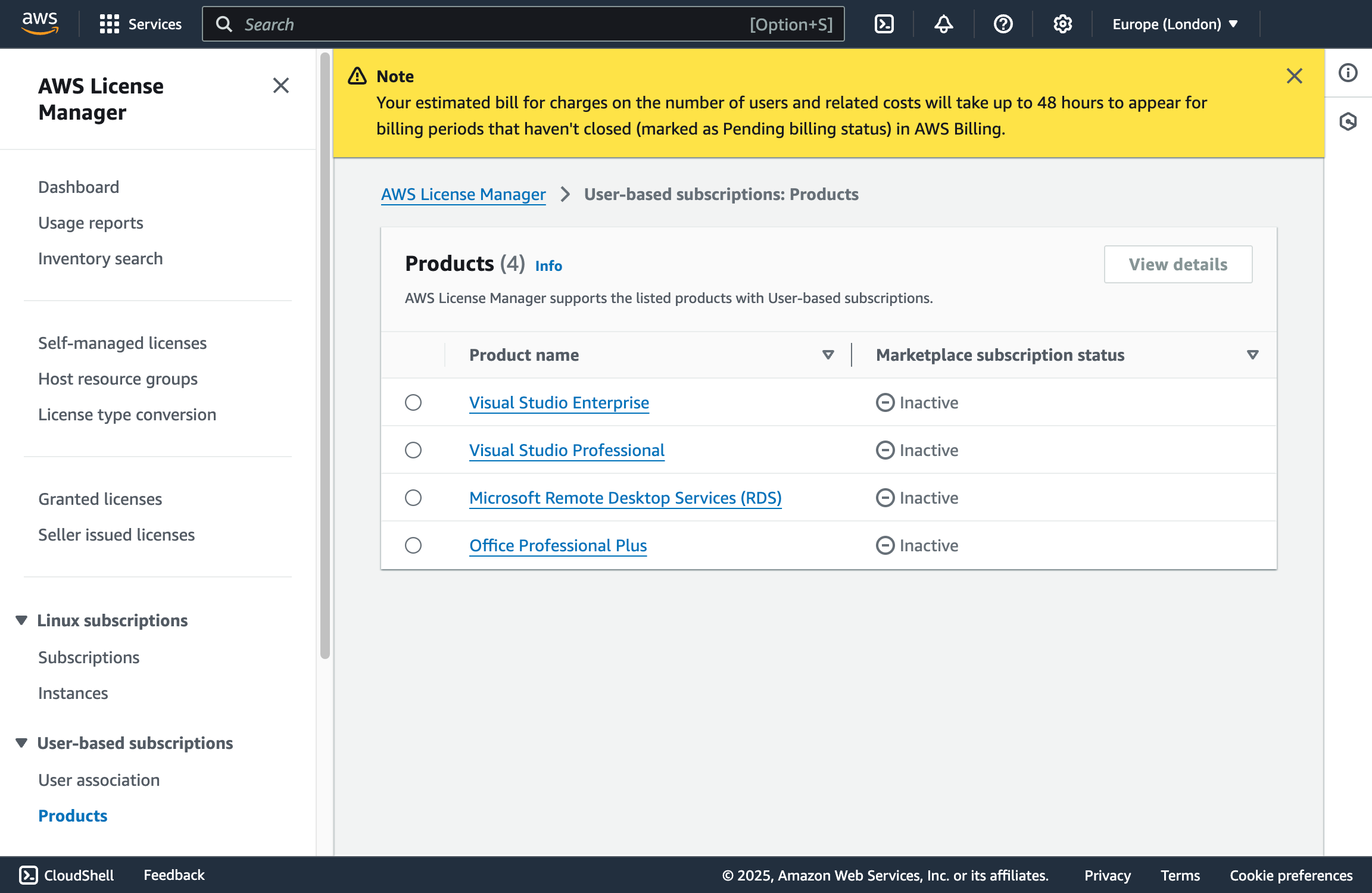Select the Office Professional Plus radio button
The height and width of the screenshot is (893, 1372).
[x=413, y=545]
